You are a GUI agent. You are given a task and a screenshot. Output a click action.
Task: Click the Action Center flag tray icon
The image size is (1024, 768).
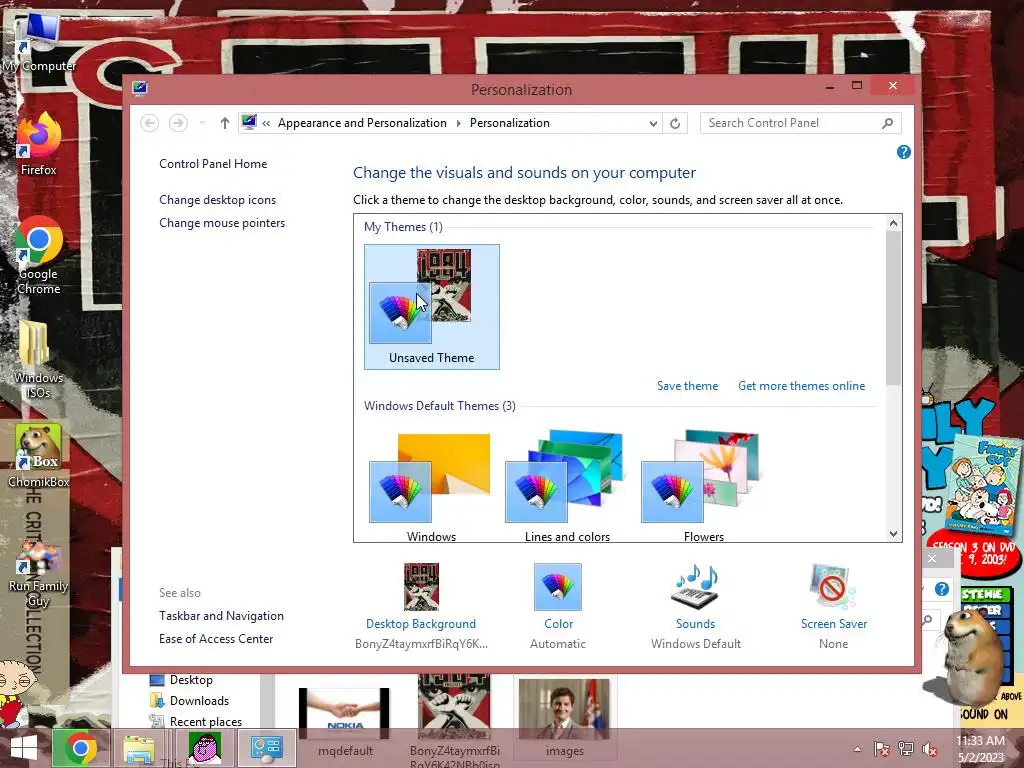pyautogui.click(x=882, y=749)
